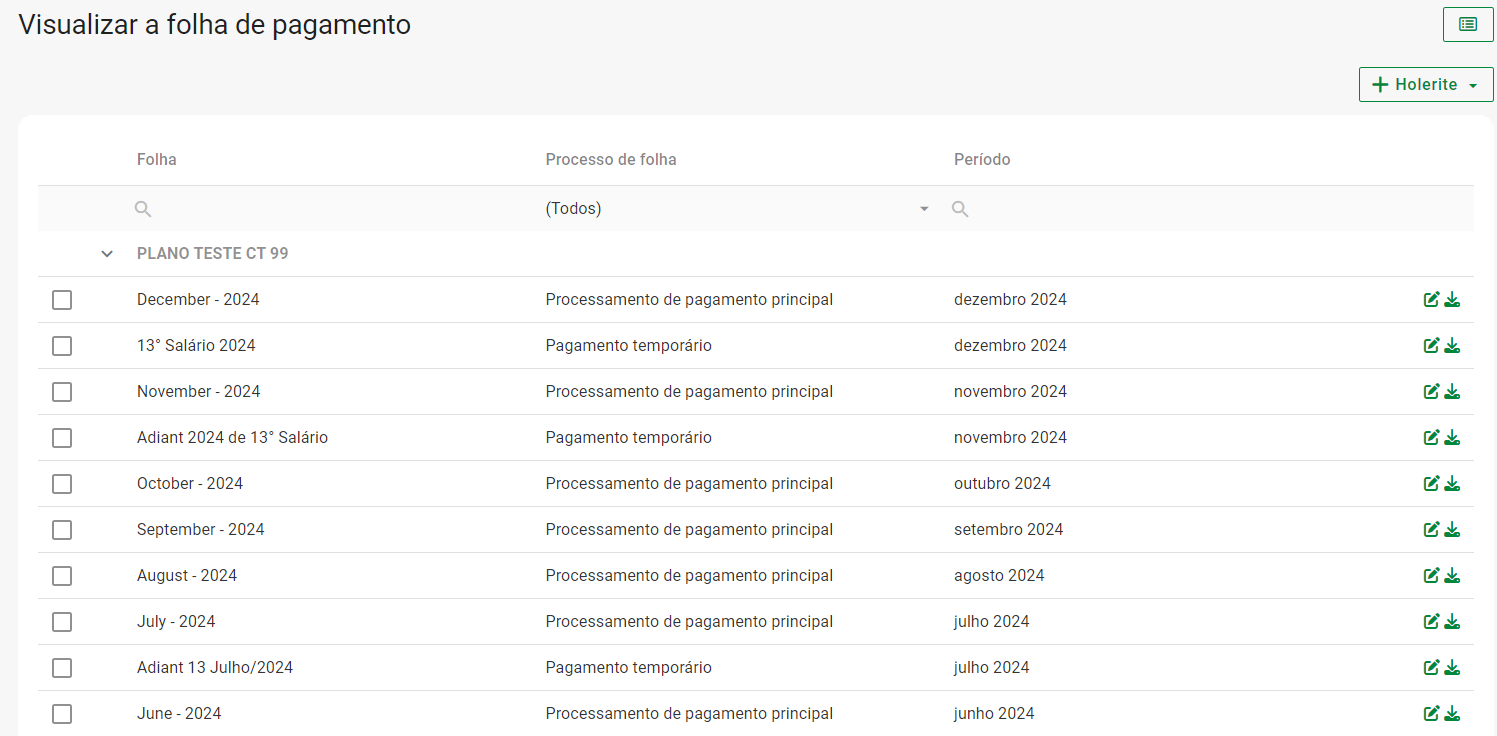Tick the Adiant 13 Julho/2024 checkbox
The height and width of the screenshot is (736, 1497).
tap(62, 668)
